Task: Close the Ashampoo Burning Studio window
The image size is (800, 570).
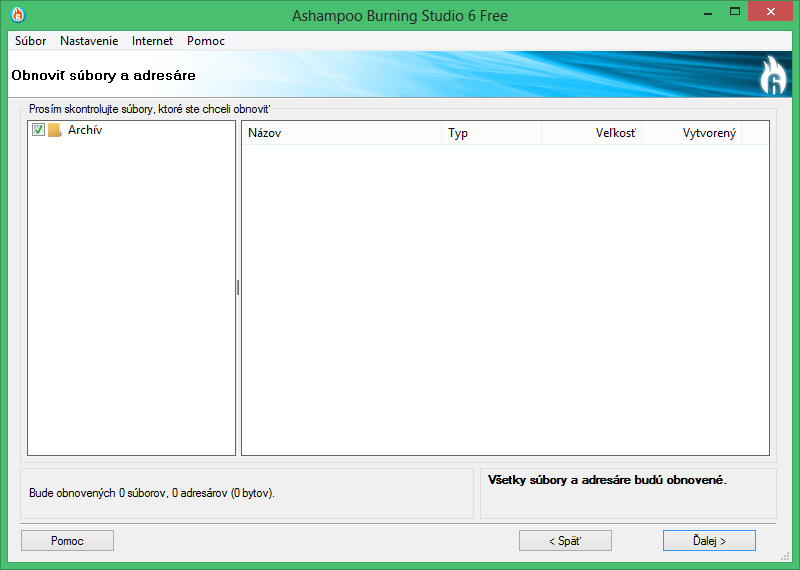Action: coord(770,11)
